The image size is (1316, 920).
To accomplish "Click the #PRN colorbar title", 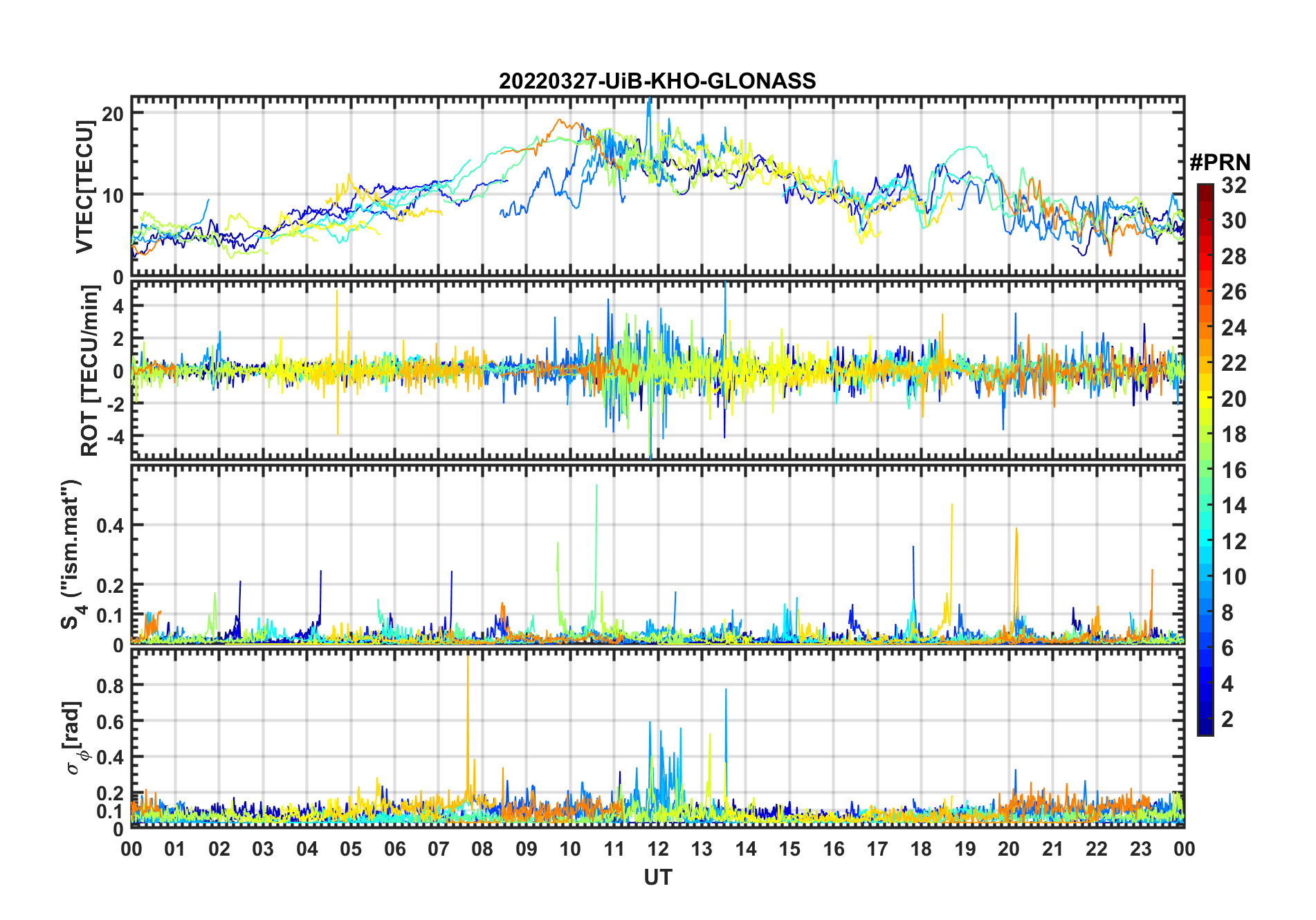I will point(1220,163).
